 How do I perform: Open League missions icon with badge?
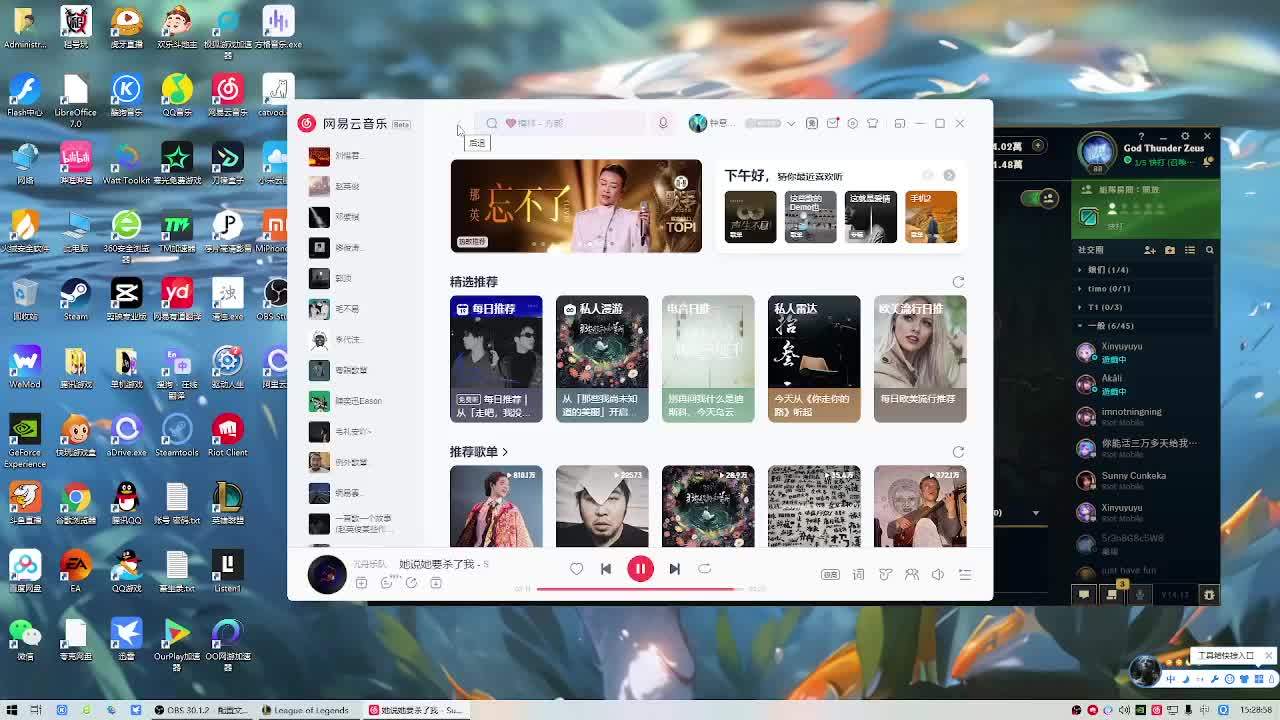[1112, 594]
